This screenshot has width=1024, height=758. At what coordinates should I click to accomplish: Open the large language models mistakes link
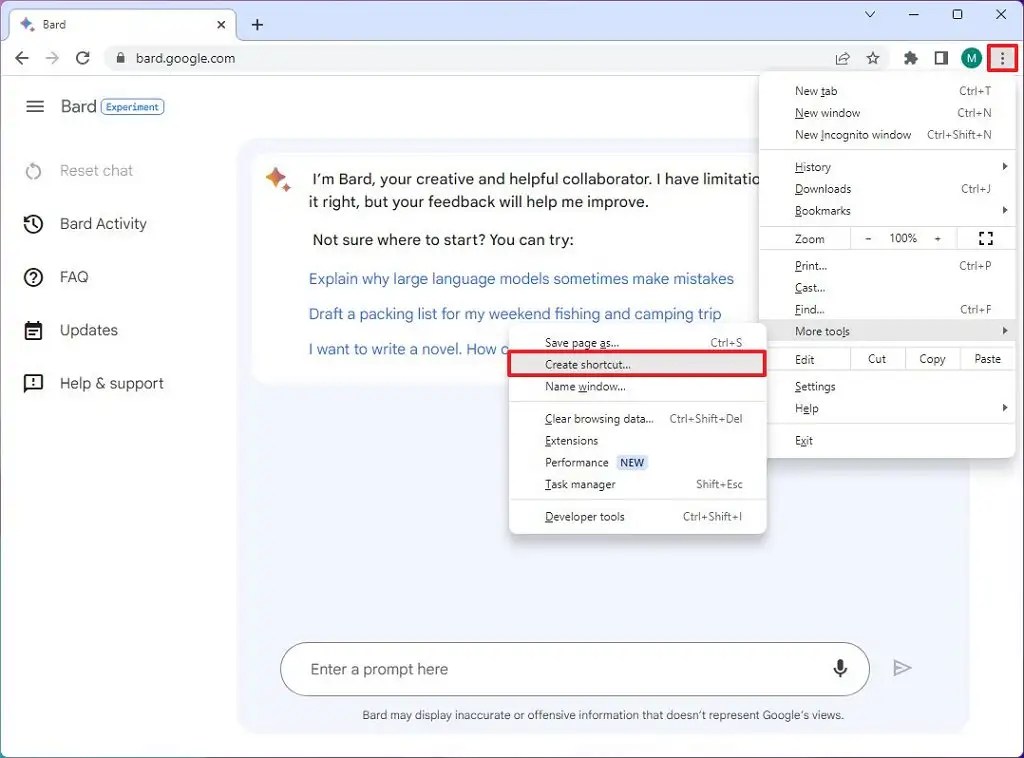click(x=521, y=278)
